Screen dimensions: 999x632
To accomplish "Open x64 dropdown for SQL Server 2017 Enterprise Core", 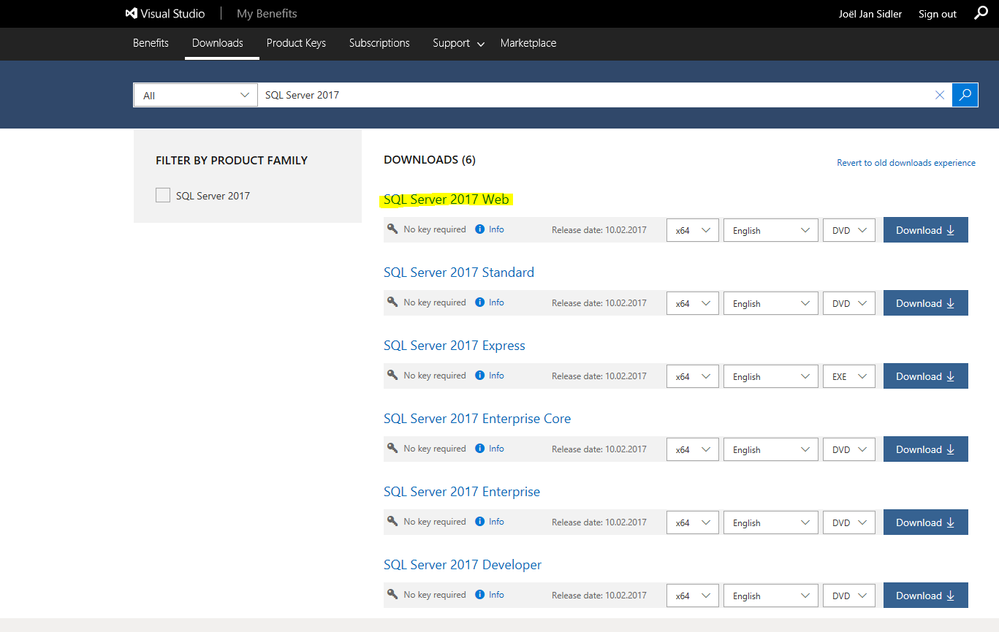I will click(693, 449).
